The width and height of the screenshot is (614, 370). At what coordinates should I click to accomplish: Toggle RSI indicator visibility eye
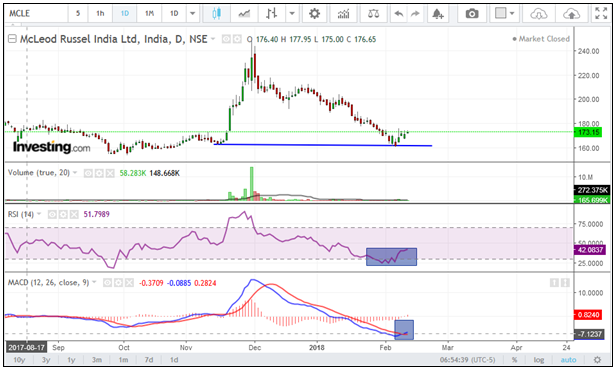coord(52,214)
